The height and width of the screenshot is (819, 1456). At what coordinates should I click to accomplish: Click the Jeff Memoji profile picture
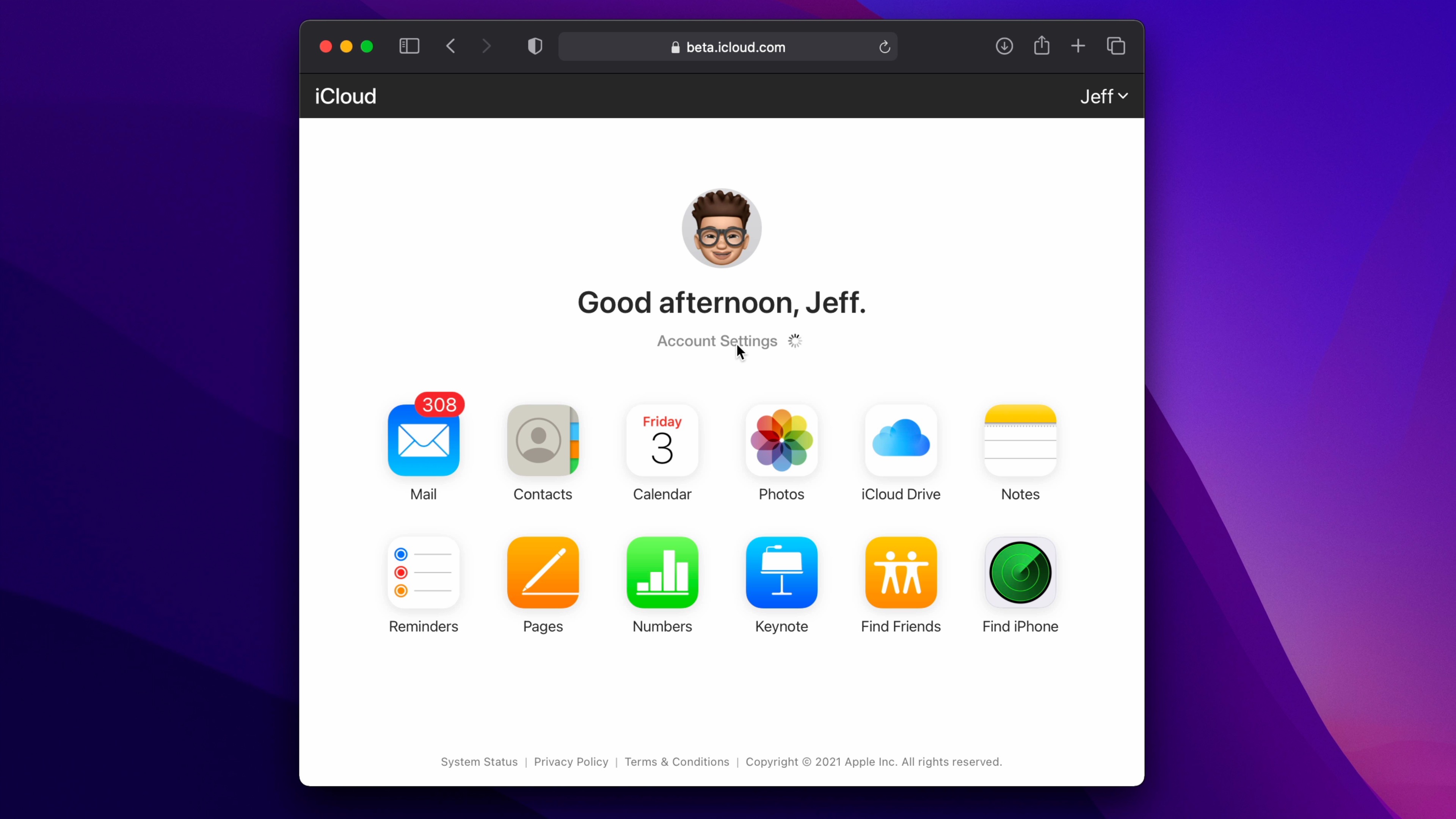coord(721,228)
